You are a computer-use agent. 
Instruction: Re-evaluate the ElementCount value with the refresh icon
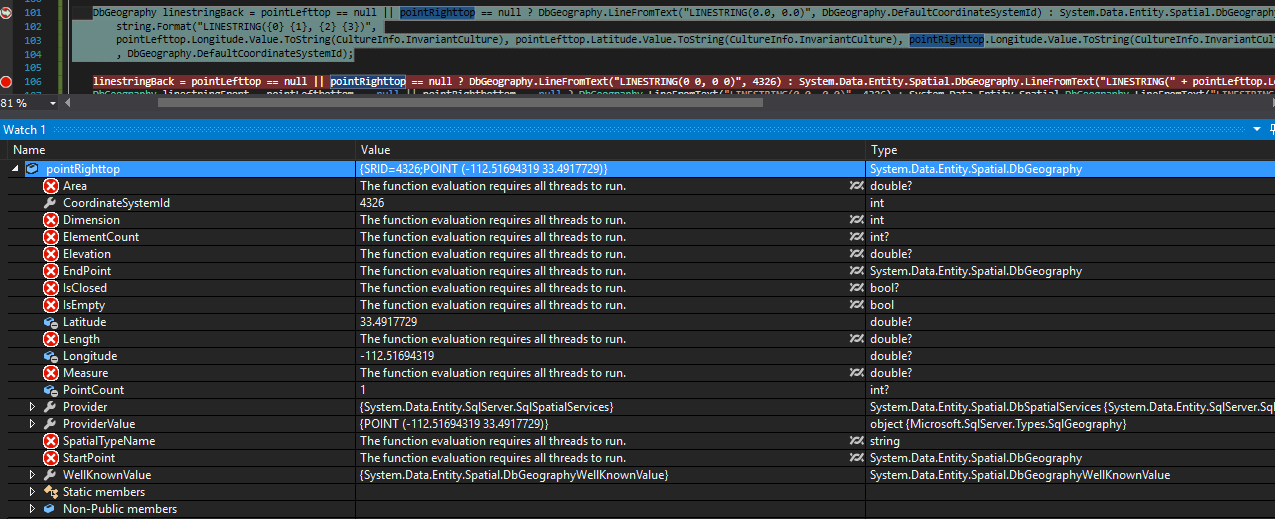(856, 237)
